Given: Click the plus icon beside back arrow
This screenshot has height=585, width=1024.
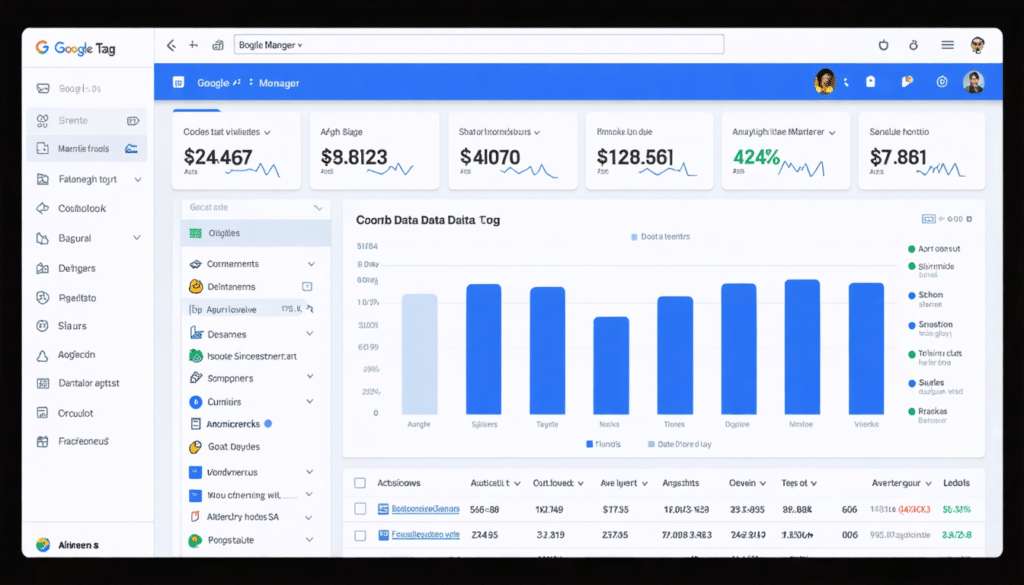Looking at the screenshot, I should pos(193,45).
